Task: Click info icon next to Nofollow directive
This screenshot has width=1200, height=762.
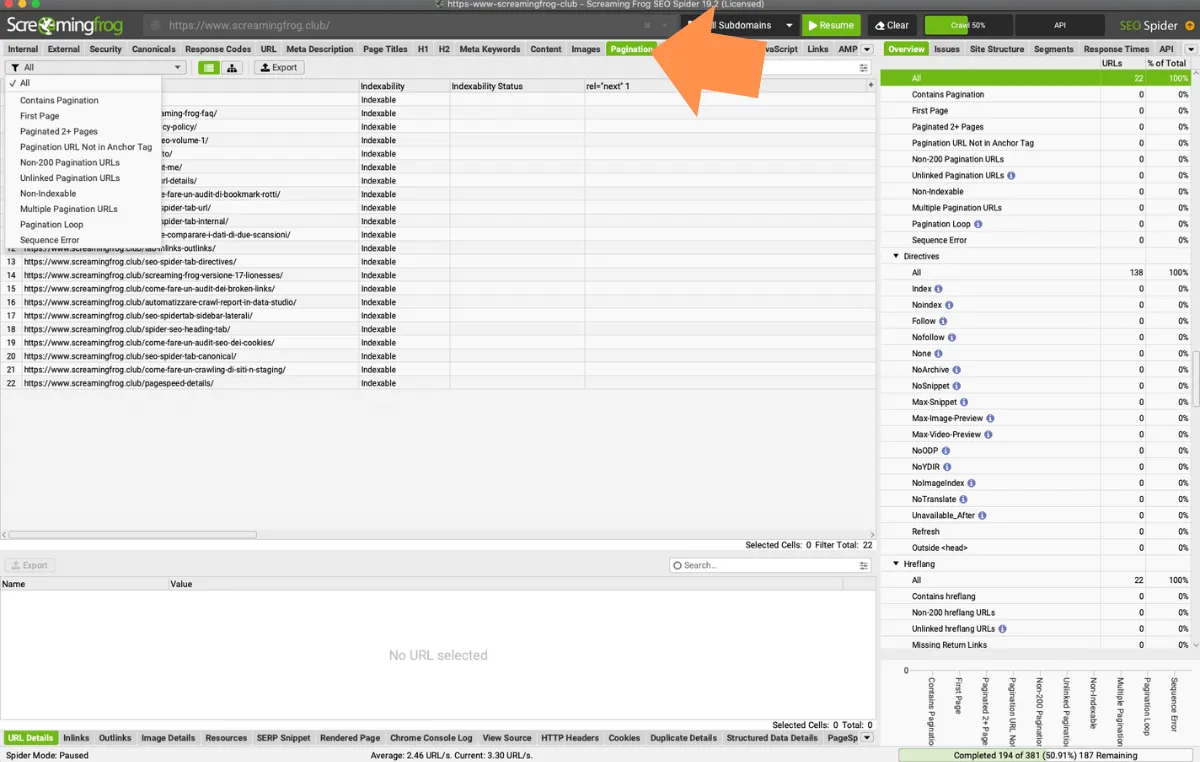Action: coord(945,338)
